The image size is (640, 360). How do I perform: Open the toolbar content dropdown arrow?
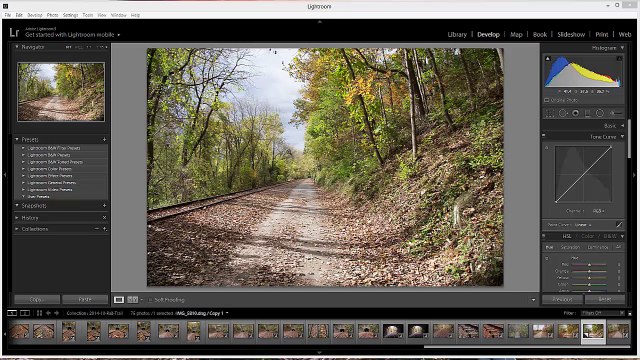(x=533, y=300)
